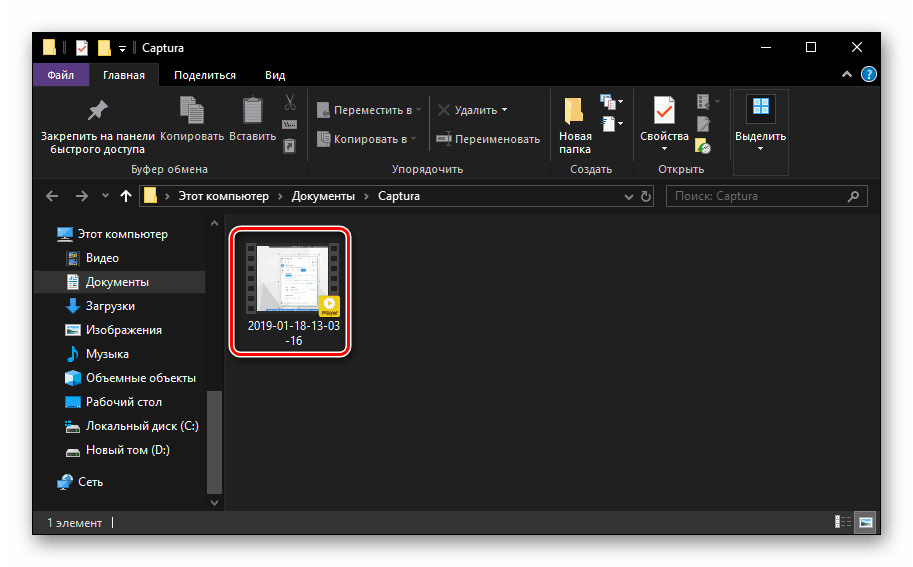The height and width of the screenshot is (567, 913).
Task: Switch to the Поделиться tab
Action: 204,75
